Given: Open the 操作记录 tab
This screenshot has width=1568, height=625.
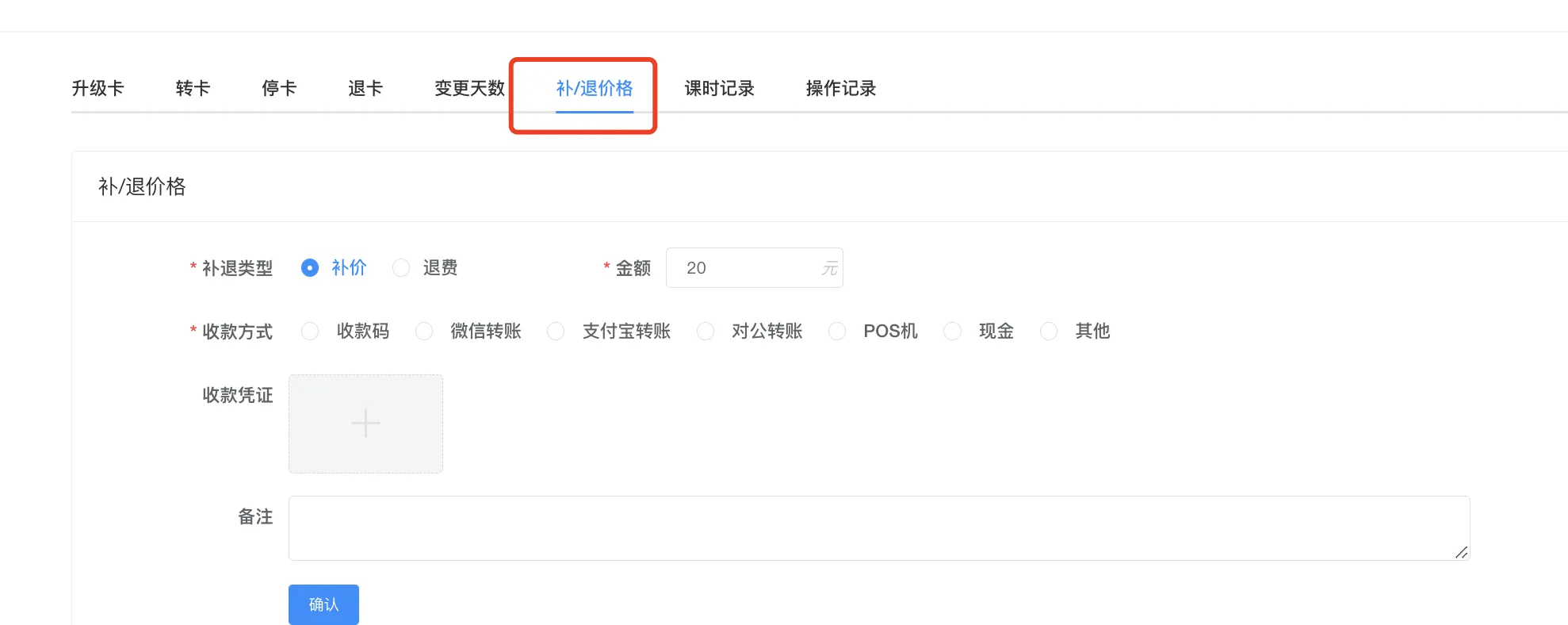Looking at the screenshot, I should tap(841, 88).
